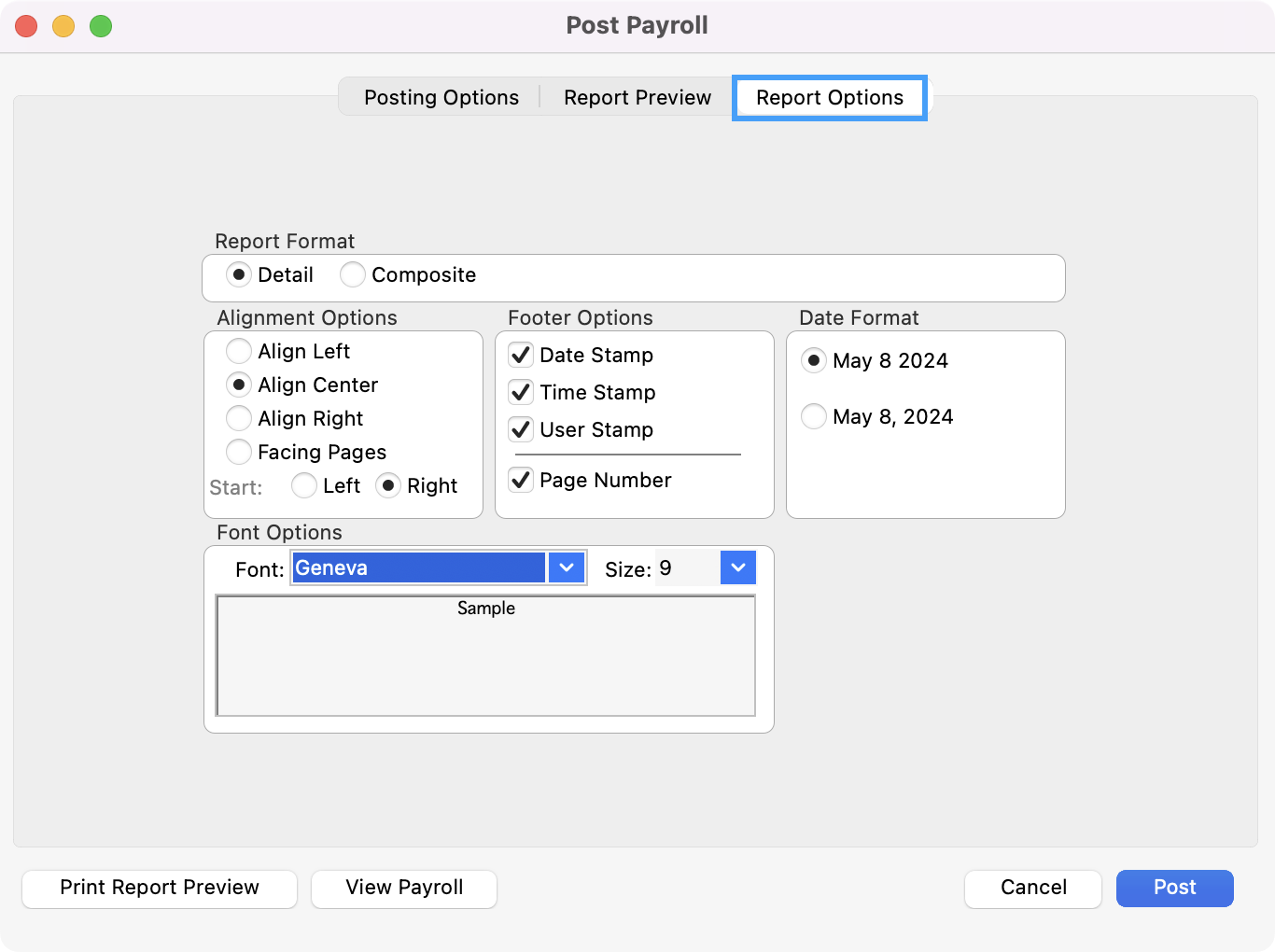Toggle the User Stamp checkbox
The height and width of the screenshot is (952, 1275).
tap(521, 429)
